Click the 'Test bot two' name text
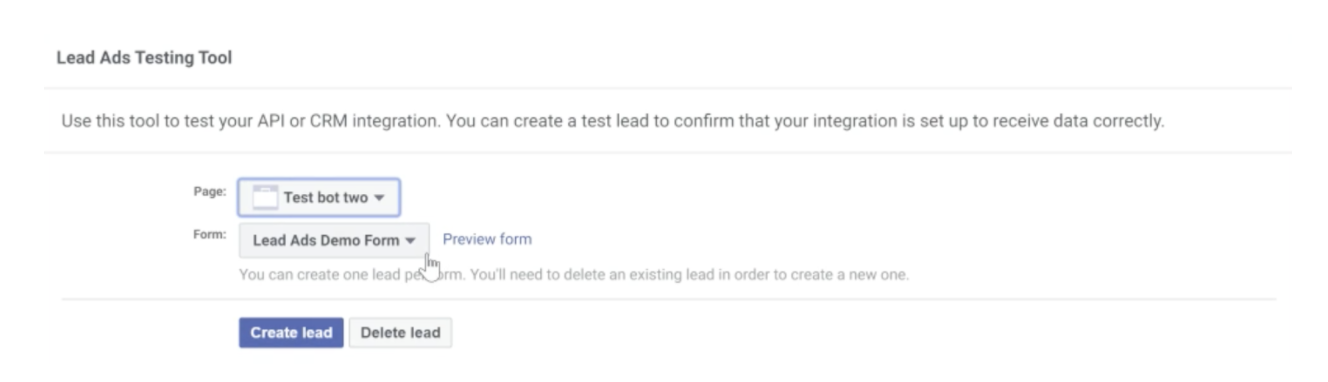The image size is (1328, 382). (326, 198)
